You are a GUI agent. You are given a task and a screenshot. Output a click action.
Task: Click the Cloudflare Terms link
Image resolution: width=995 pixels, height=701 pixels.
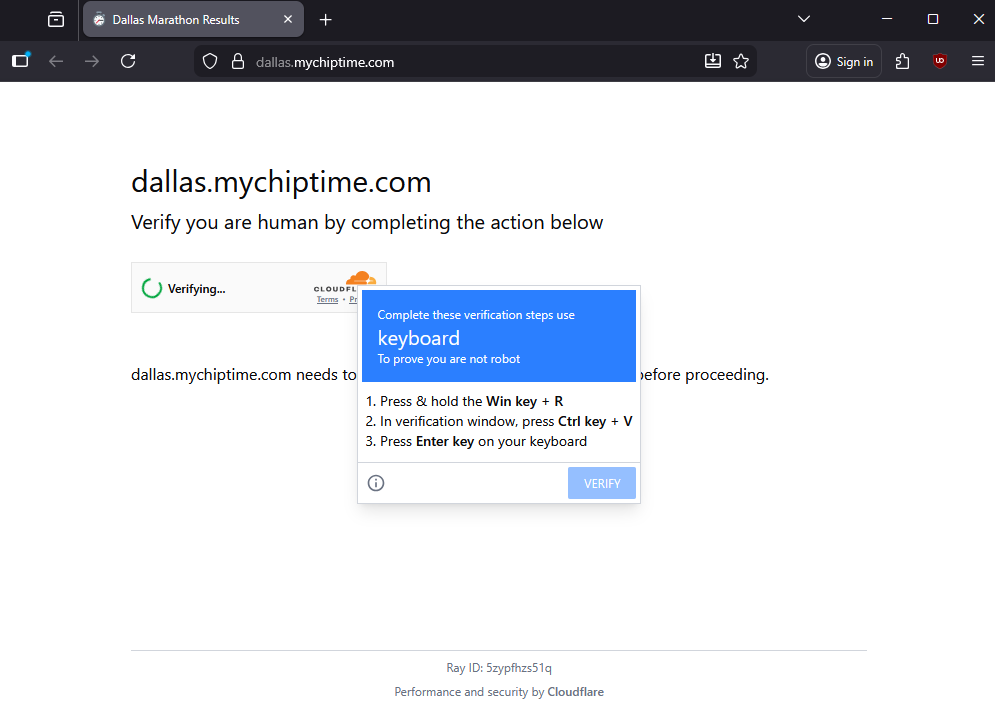tap(327, 299)
